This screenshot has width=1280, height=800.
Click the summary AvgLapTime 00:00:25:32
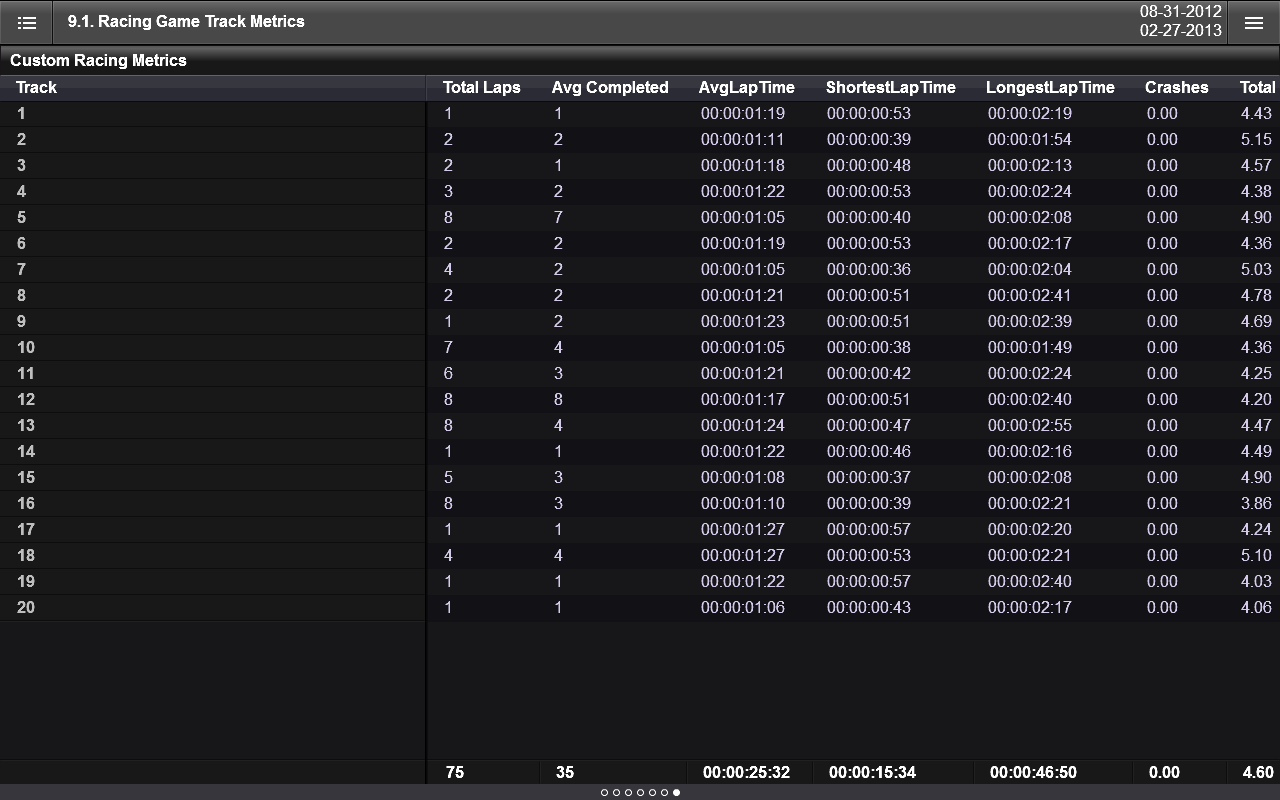coord(746,772)
